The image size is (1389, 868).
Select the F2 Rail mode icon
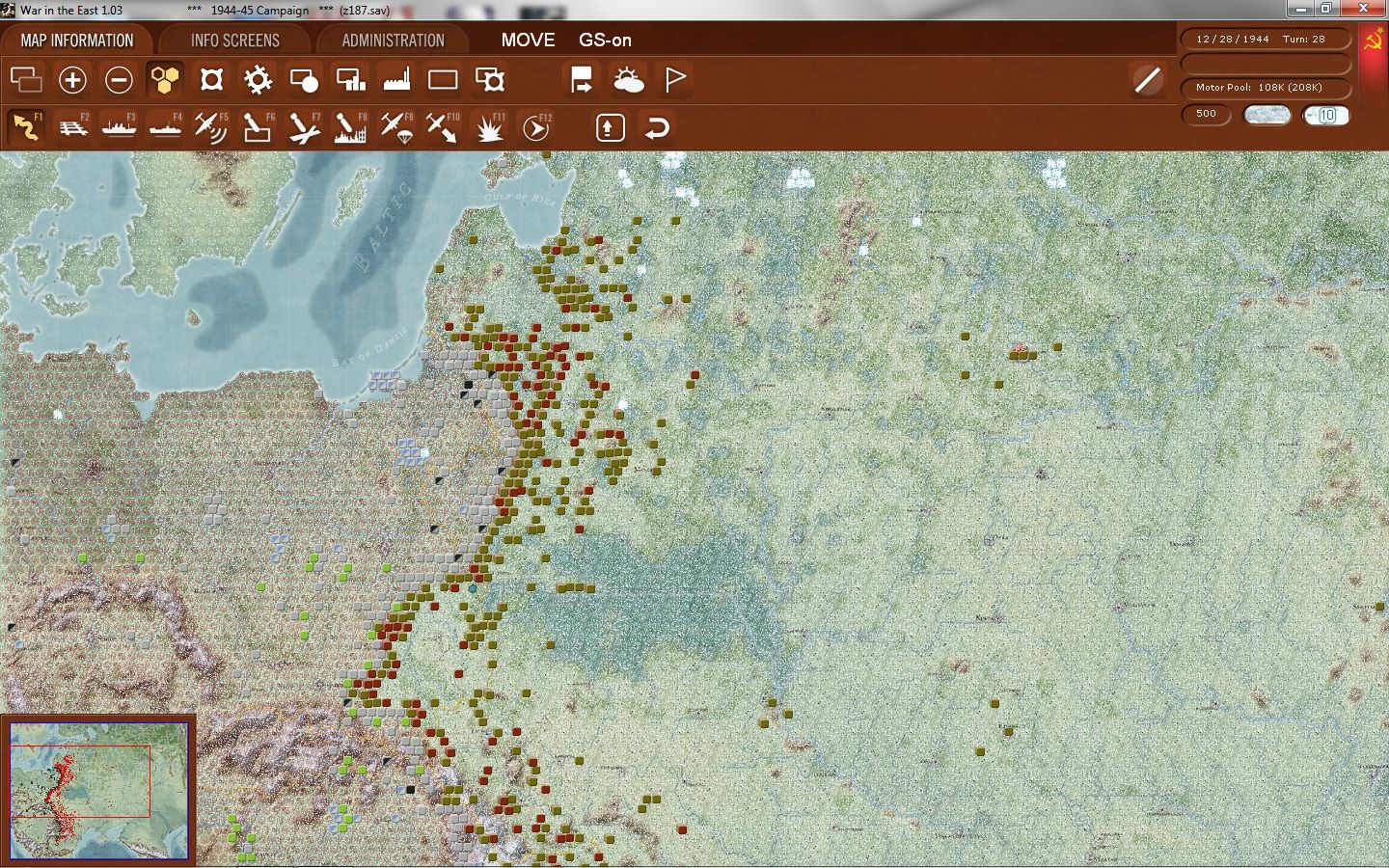[x=72, y=127]
